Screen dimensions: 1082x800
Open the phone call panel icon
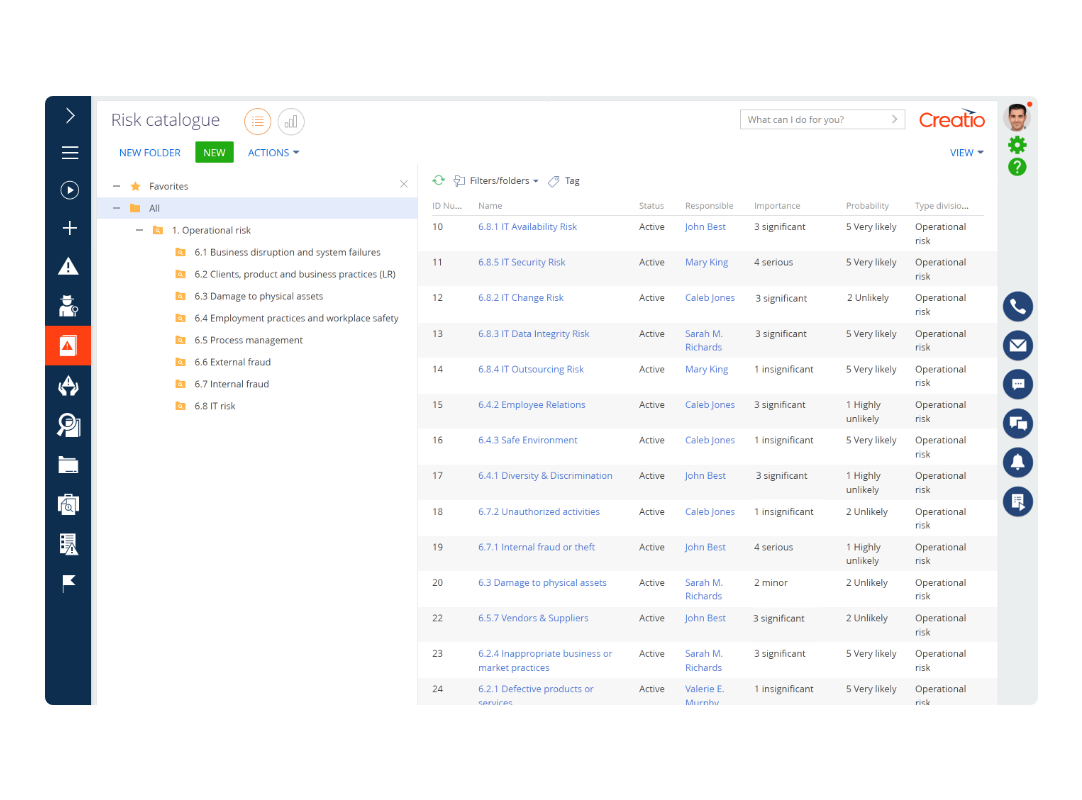click(1017, 307)
